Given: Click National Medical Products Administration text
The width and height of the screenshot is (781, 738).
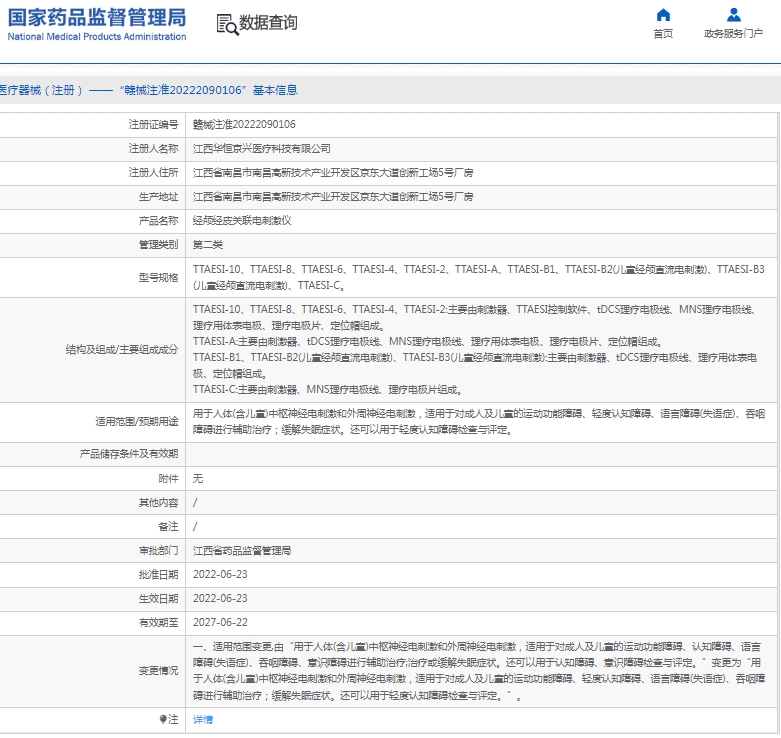Looking at the screenshot, I should point(97,36).
